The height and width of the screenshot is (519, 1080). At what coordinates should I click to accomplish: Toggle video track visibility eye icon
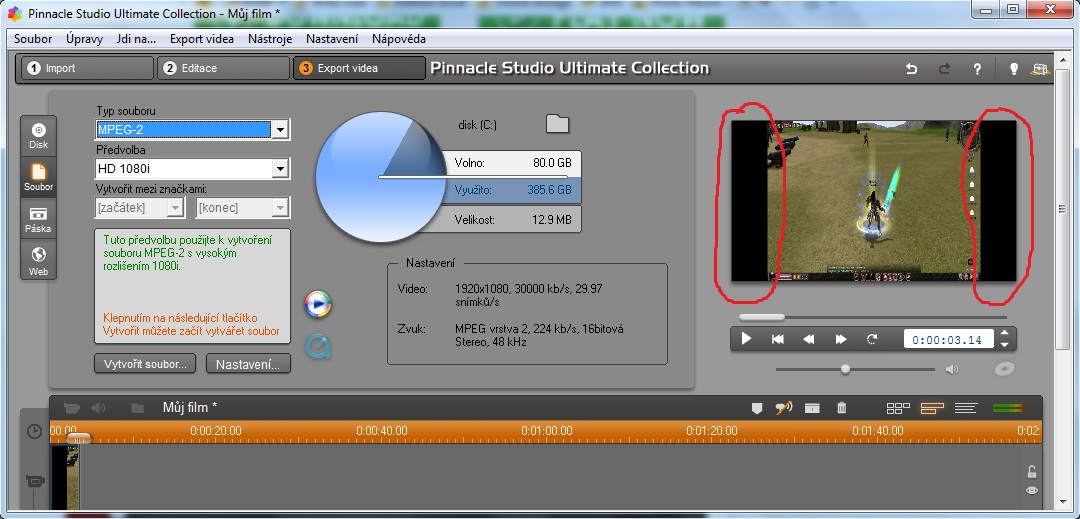point(1031,490)
